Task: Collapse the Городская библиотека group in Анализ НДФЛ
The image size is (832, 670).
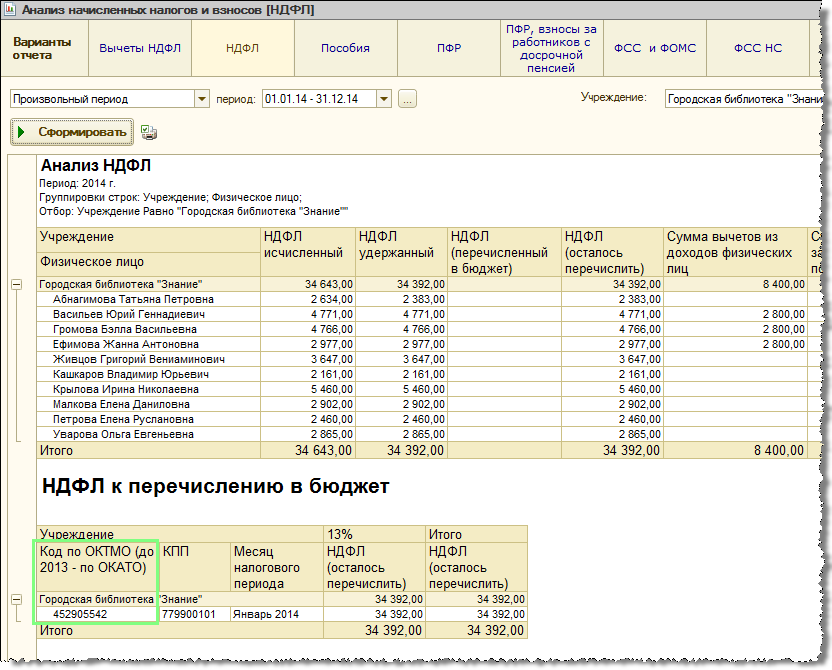Action: coord(17,285)
